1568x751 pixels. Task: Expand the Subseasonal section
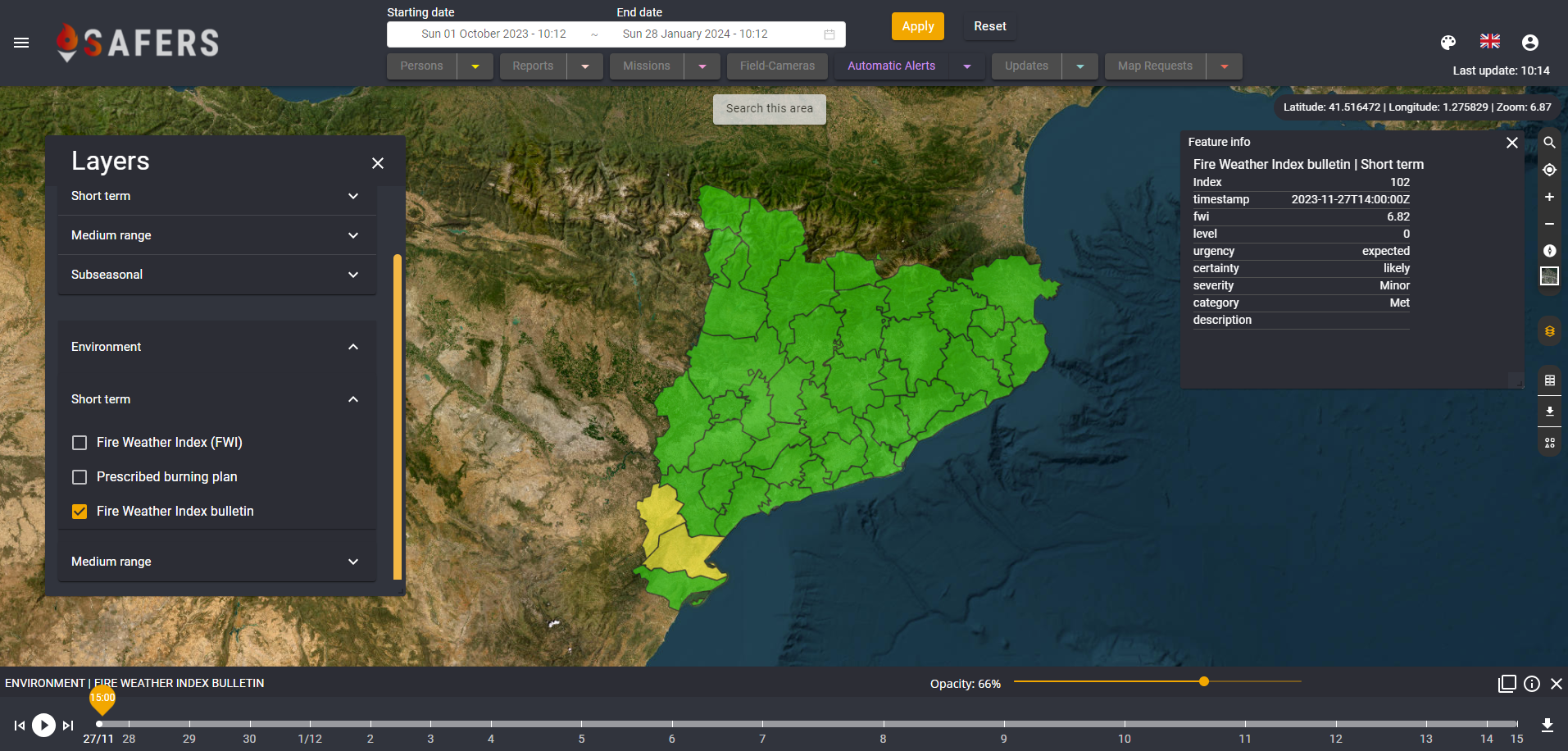tap(216, 275)
